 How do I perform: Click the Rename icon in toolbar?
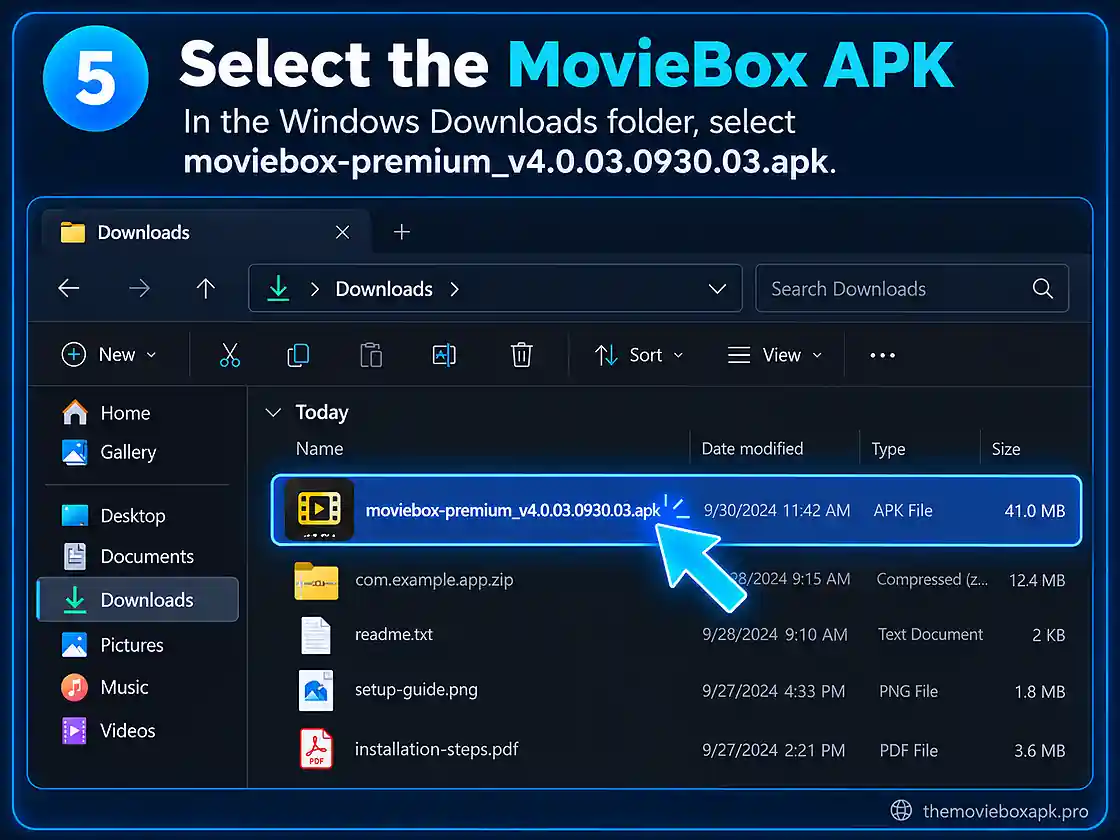pyautogui.click(x=444, y=355)
